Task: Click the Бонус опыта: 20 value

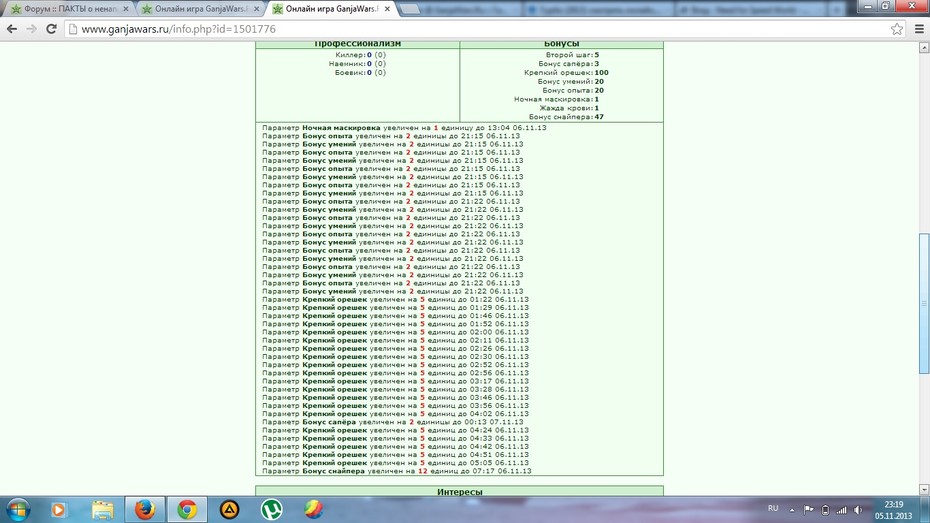Action: point(573,90)
